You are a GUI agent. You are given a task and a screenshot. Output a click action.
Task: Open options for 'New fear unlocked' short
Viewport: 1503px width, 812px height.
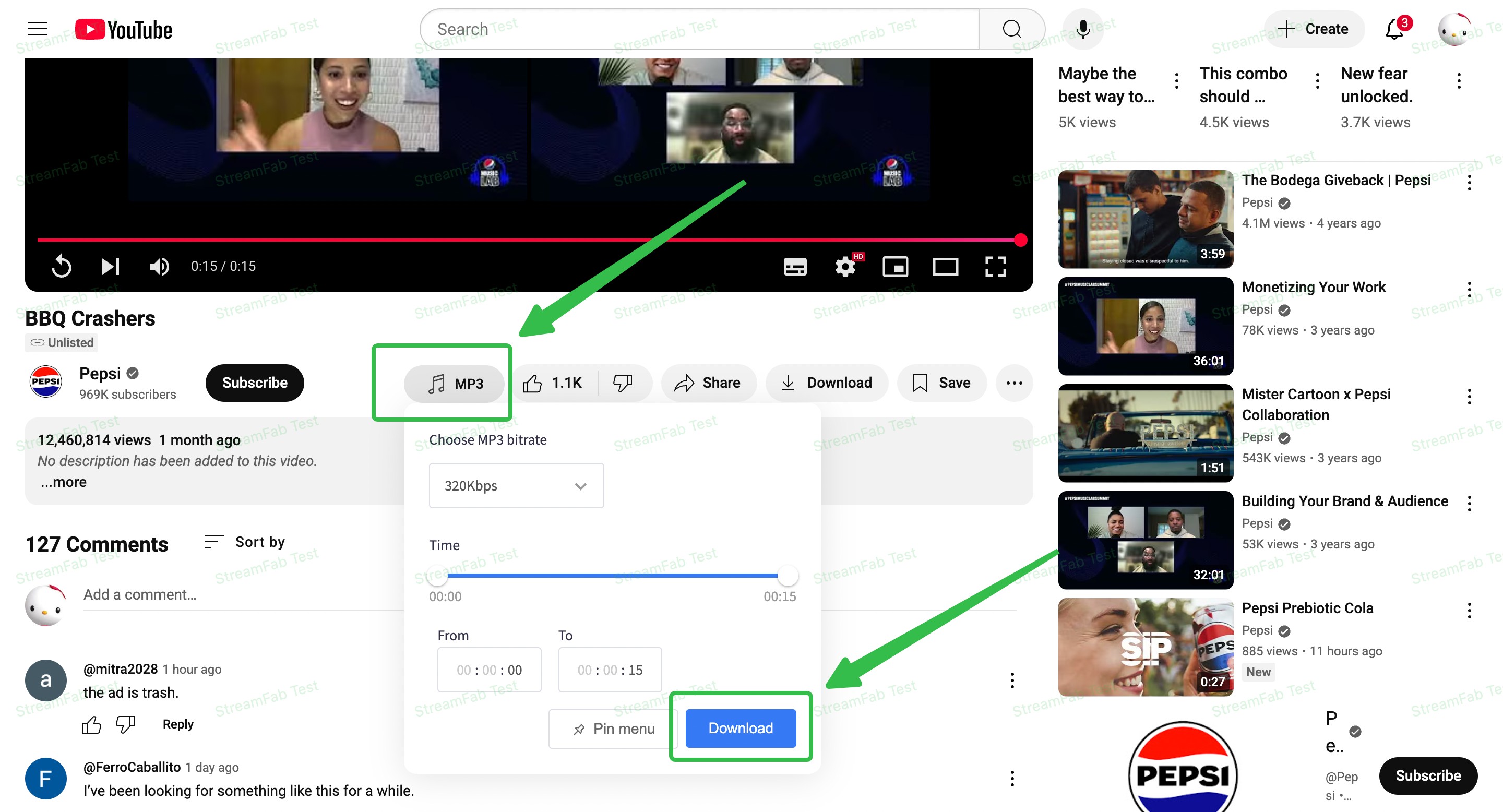(x=1459, y=81)
